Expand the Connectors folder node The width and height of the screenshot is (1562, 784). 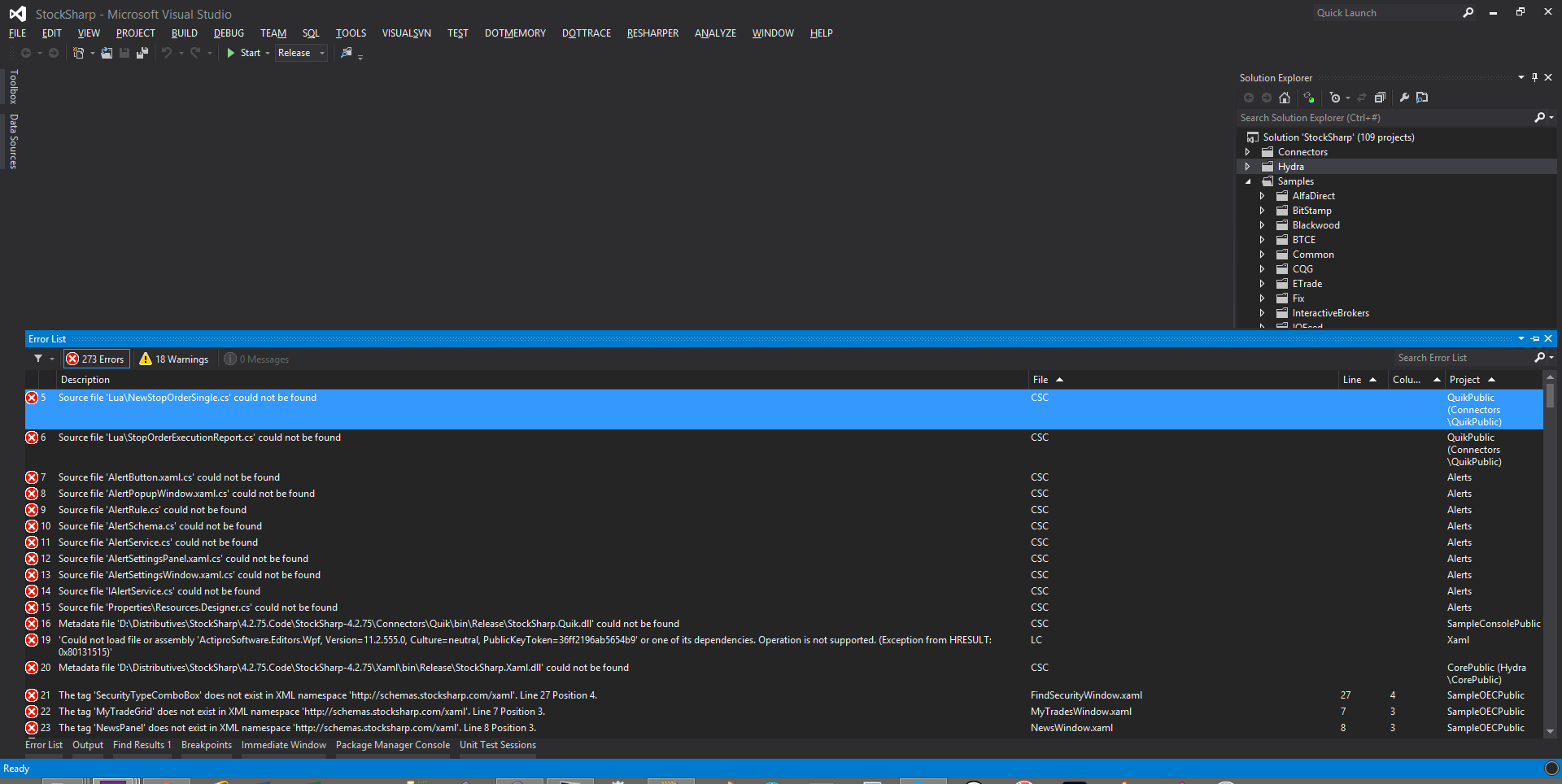1247,152
